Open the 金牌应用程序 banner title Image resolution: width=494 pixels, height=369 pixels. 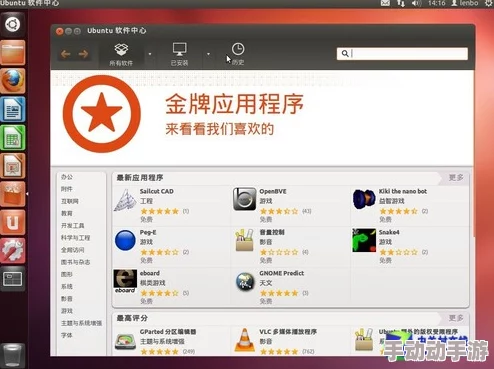(234, 104)
